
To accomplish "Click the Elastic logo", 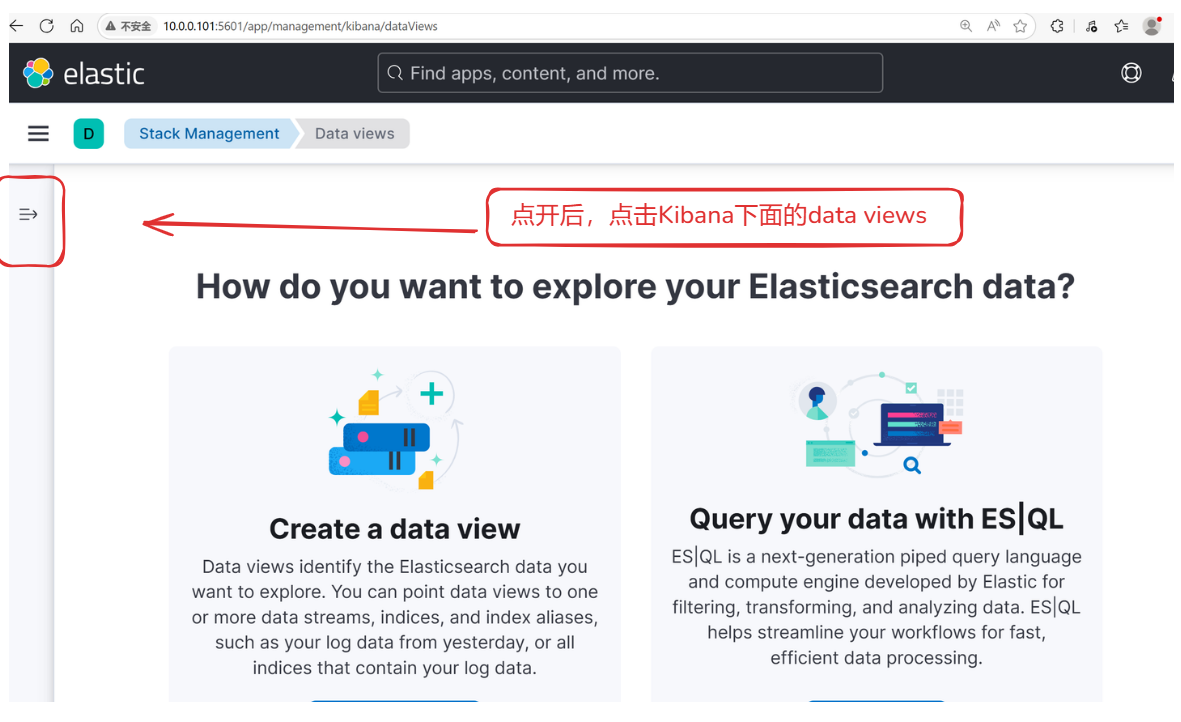I will (84, 73).
